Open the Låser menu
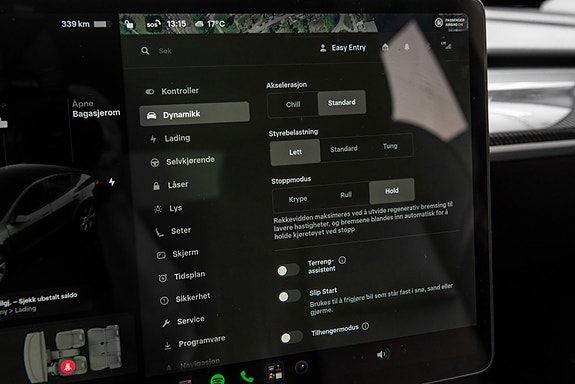 (x=171, y=185)
